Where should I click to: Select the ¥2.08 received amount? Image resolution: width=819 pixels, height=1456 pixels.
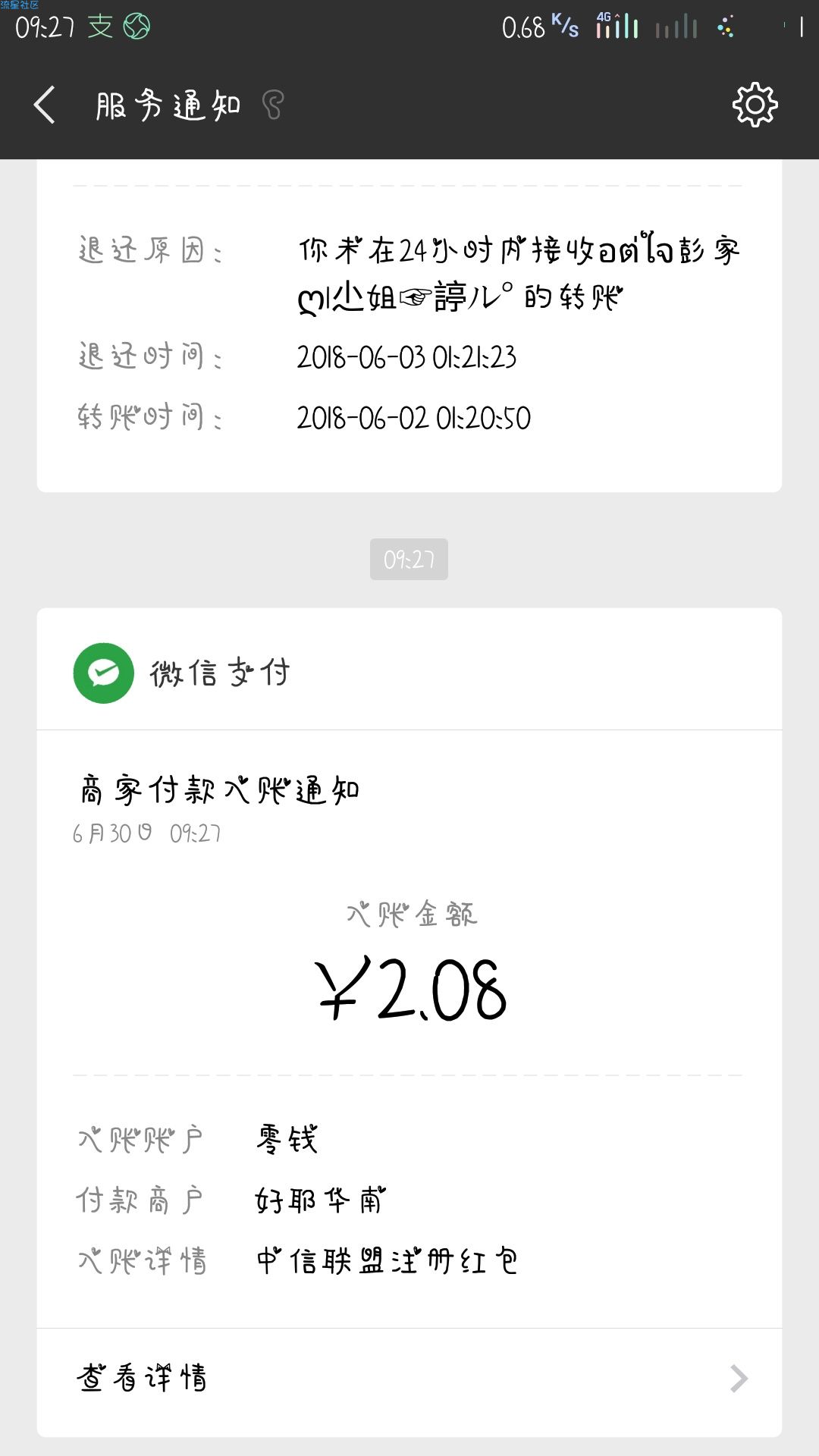tap(410, 988)
